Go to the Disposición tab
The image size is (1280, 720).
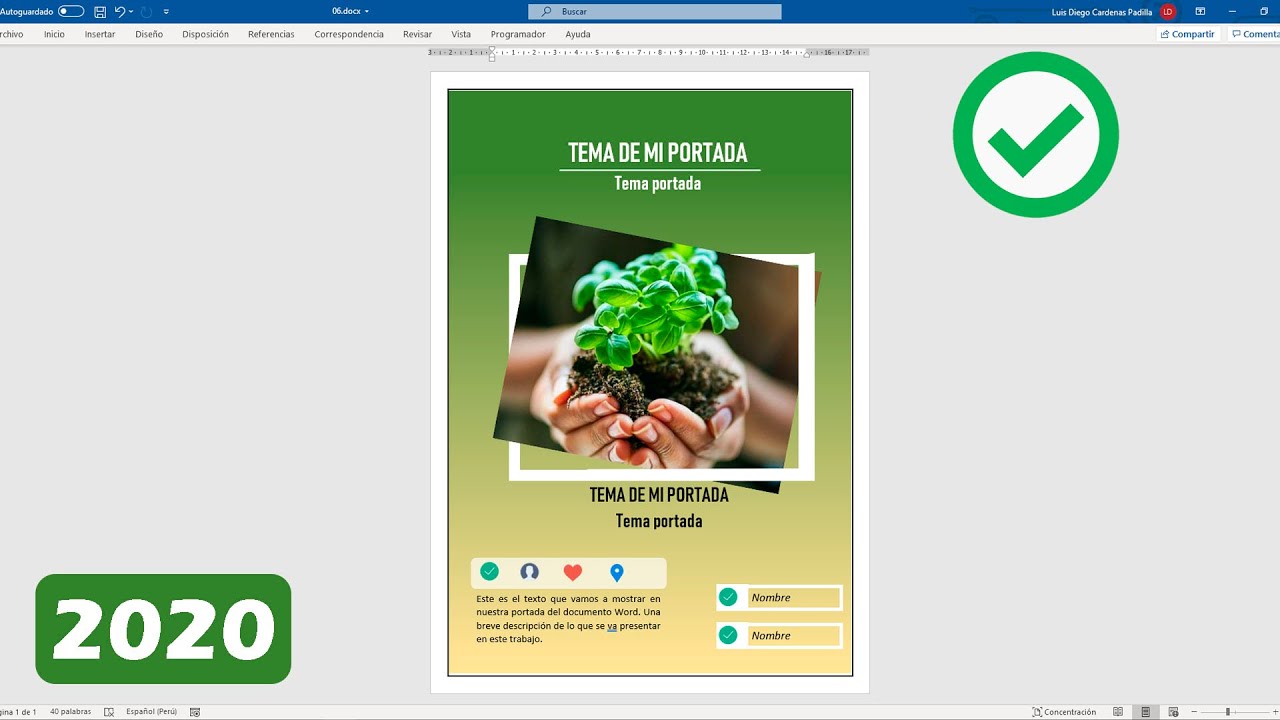pyautogui.click(x=205, y=34)
